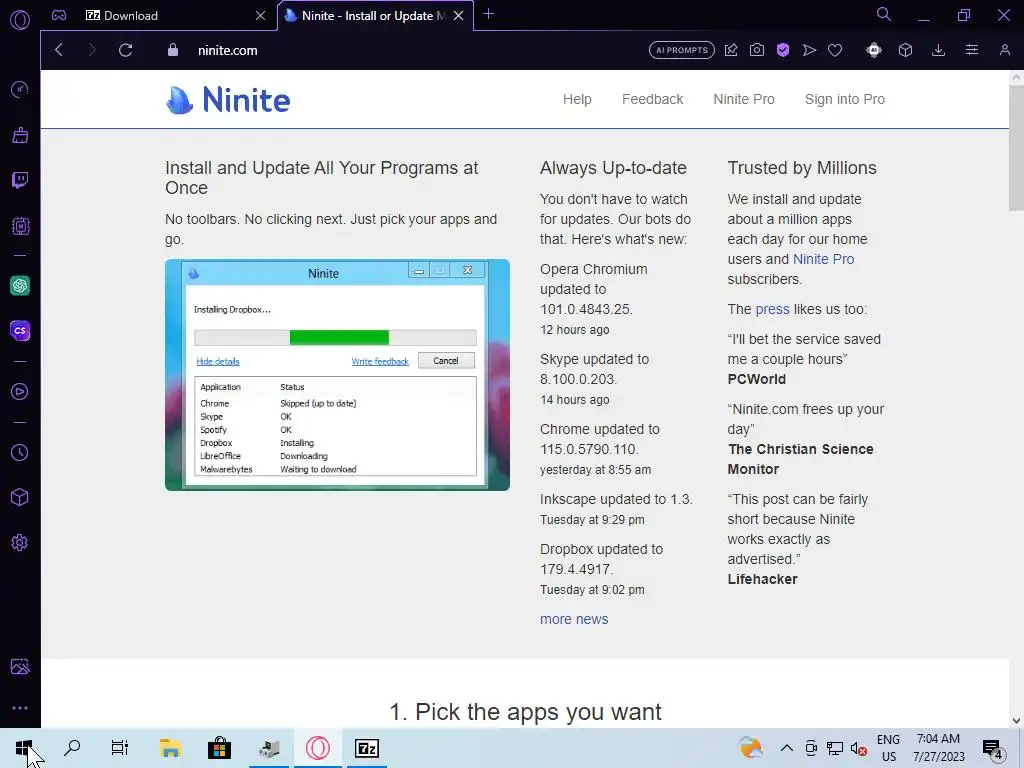Open Twitch panel in sidebar

[x=20, y=180]
